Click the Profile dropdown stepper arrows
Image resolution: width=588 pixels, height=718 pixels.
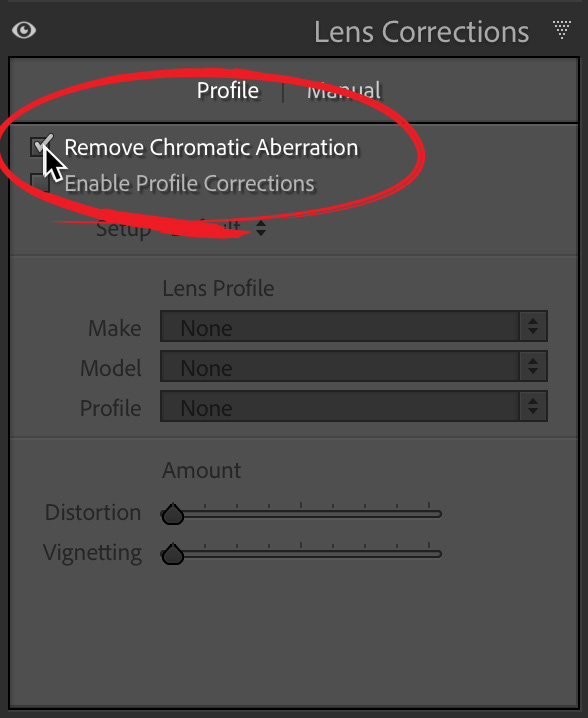(533, 406)
